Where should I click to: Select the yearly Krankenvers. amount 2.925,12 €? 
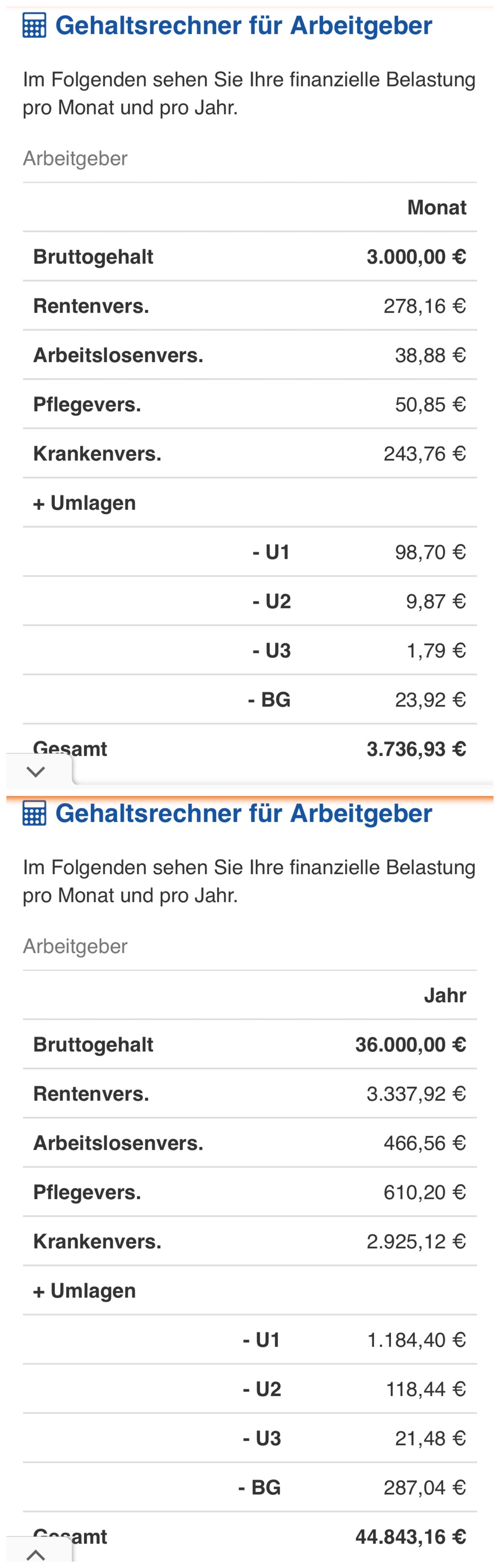(x=416, y=1241)
